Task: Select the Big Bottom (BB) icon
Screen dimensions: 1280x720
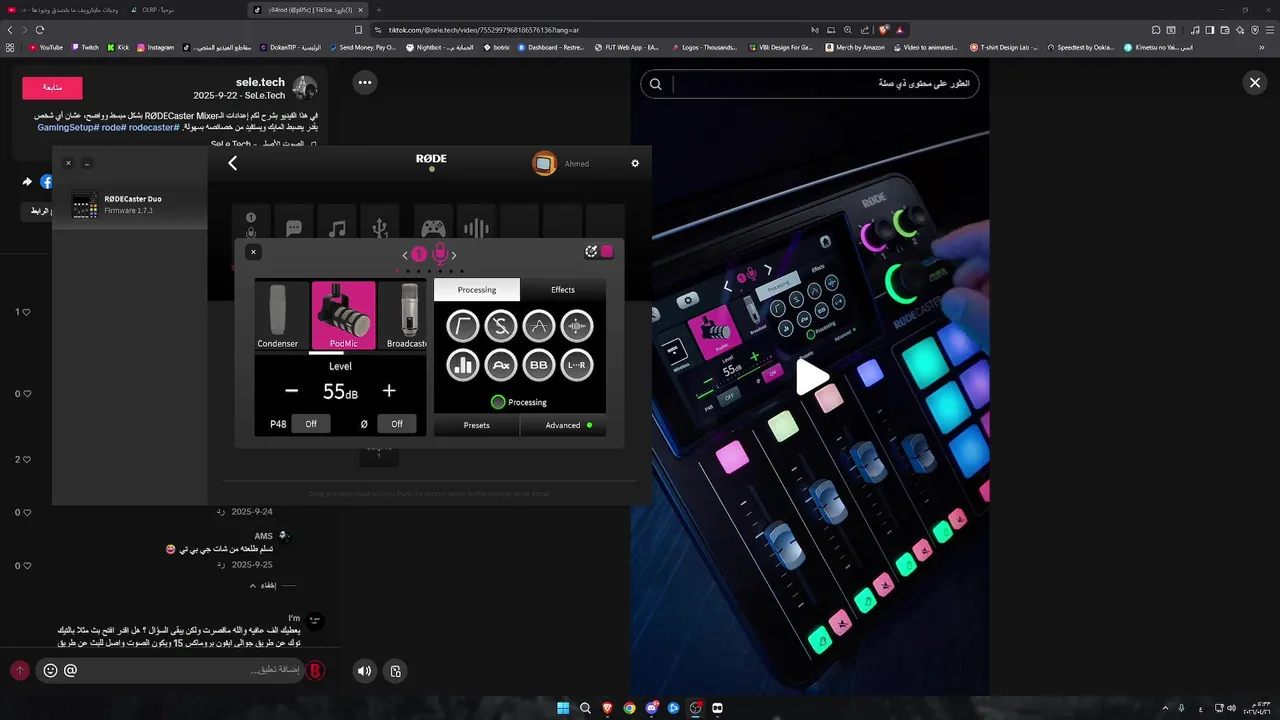Action: [x=539, y=365]
